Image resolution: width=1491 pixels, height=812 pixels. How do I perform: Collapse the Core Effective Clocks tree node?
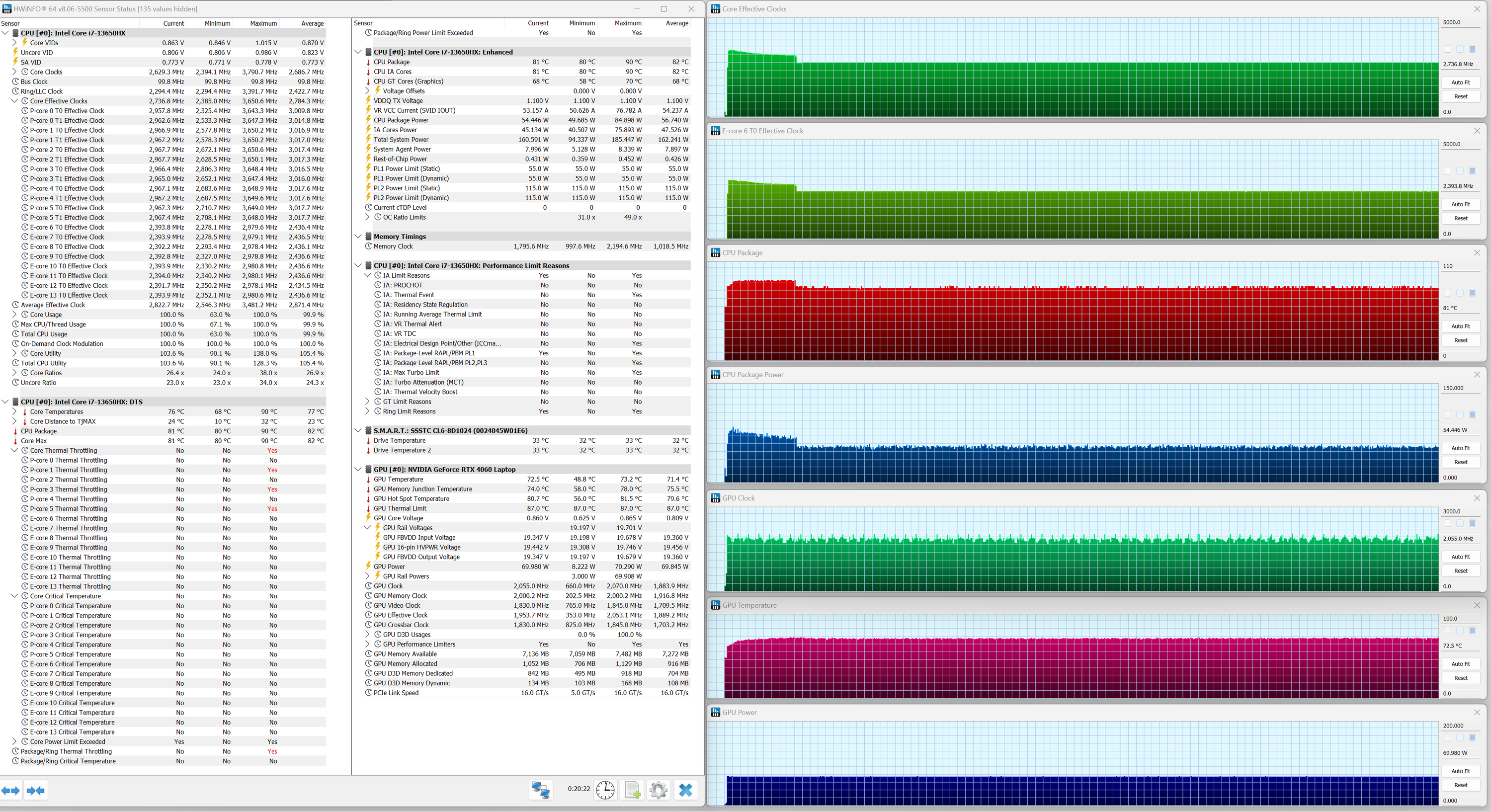14,101
